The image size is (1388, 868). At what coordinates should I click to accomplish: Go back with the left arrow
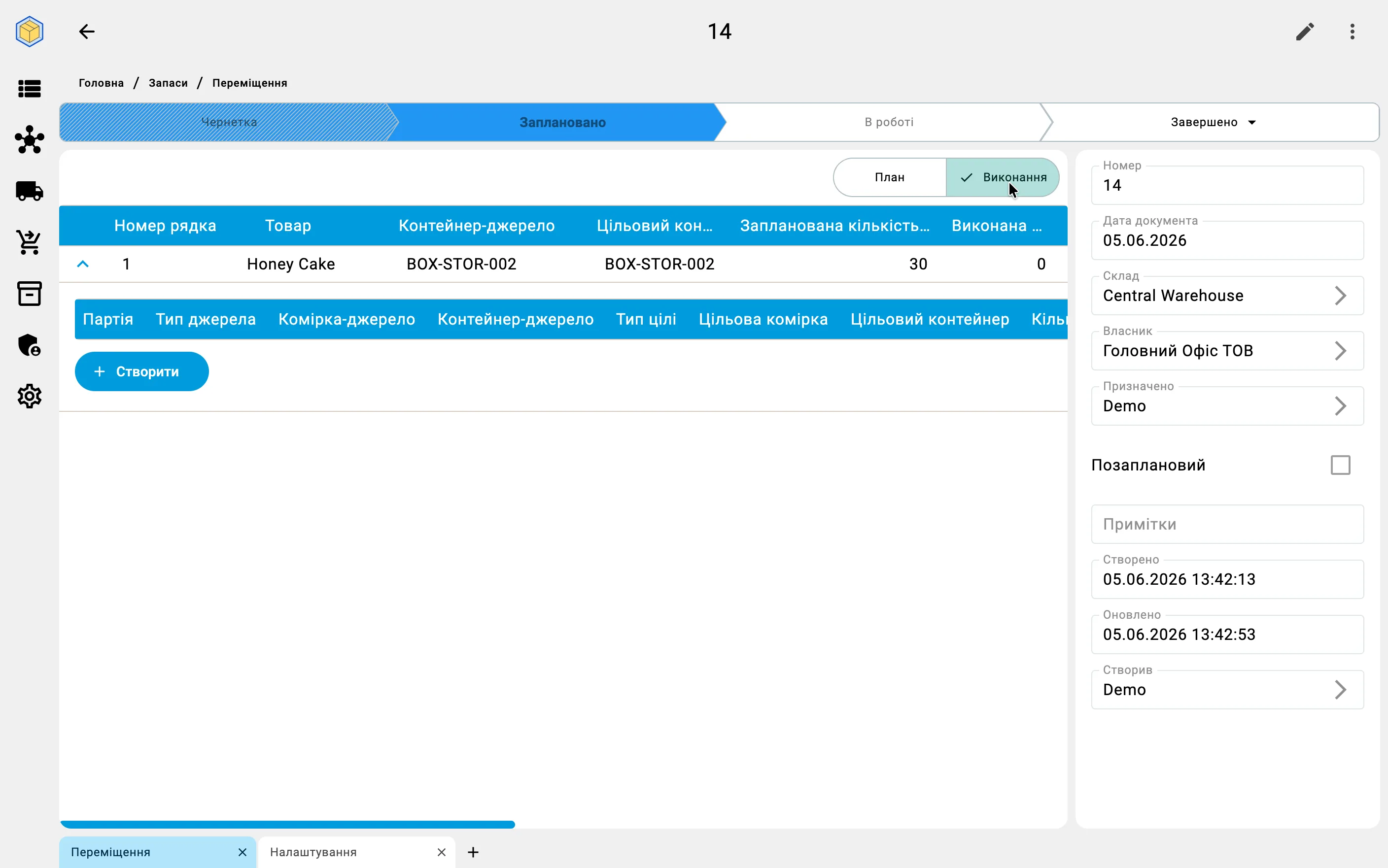pyautogui.click(x=87, y=32)
